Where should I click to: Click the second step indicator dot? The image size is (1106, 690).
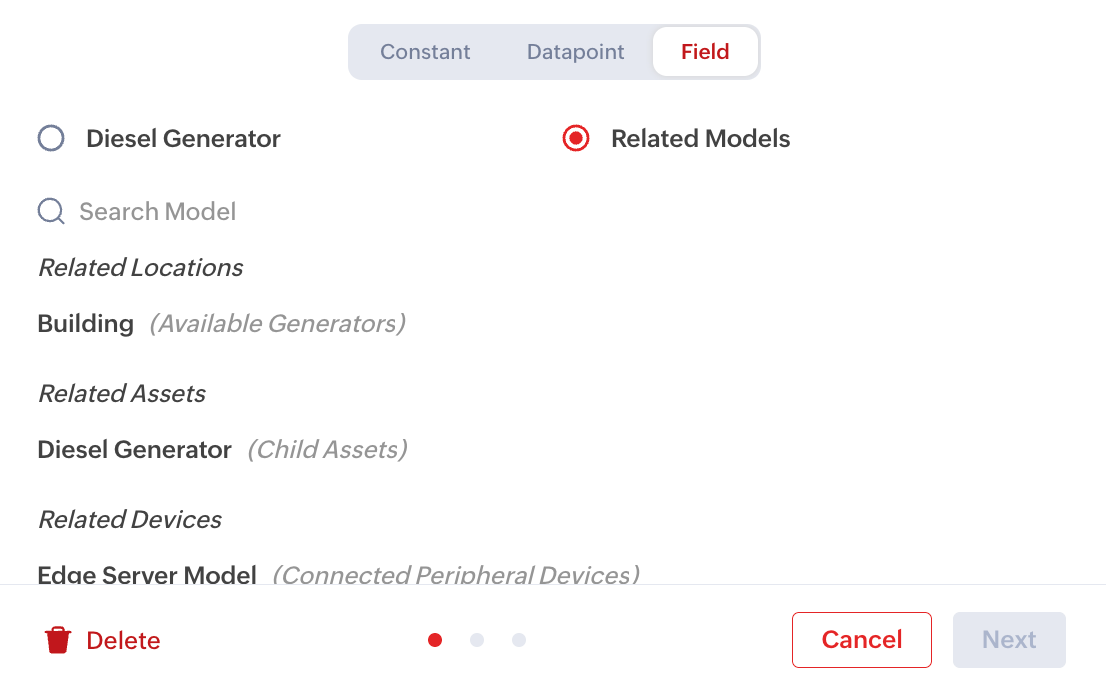[x=477, y=640]
